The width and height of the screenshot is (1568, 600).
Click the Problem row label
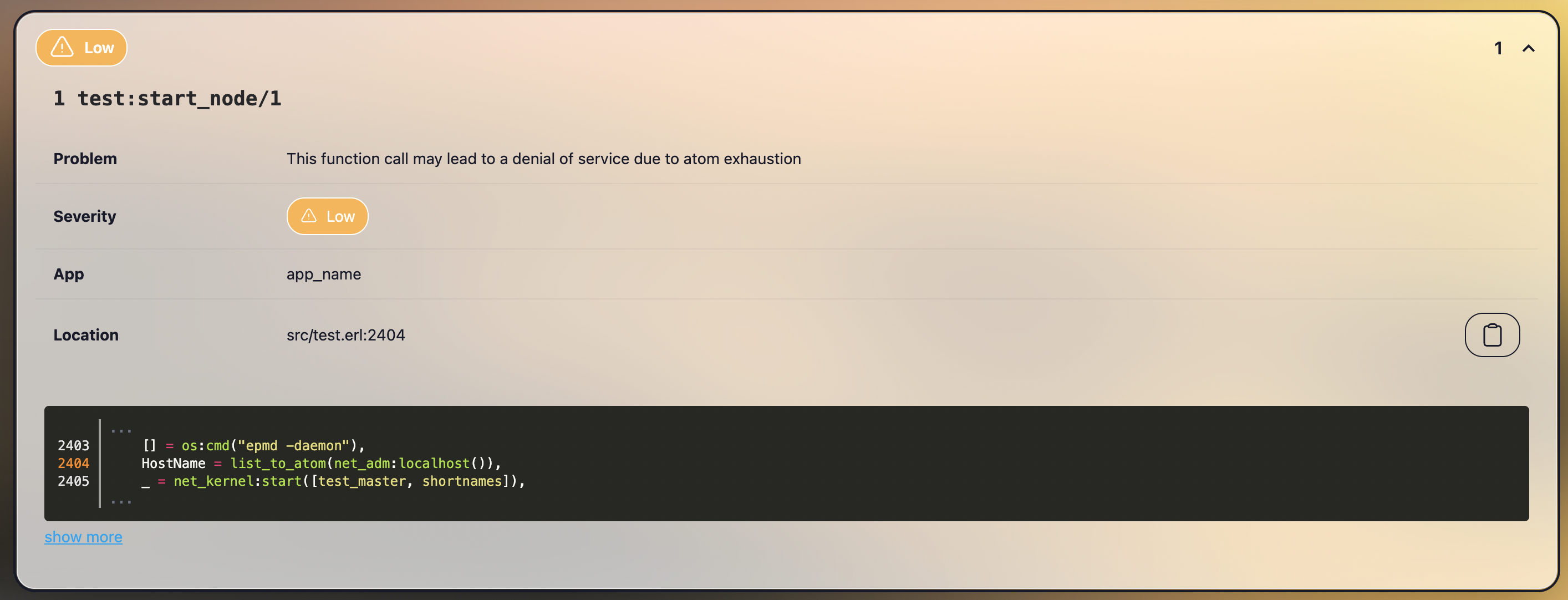85,159
